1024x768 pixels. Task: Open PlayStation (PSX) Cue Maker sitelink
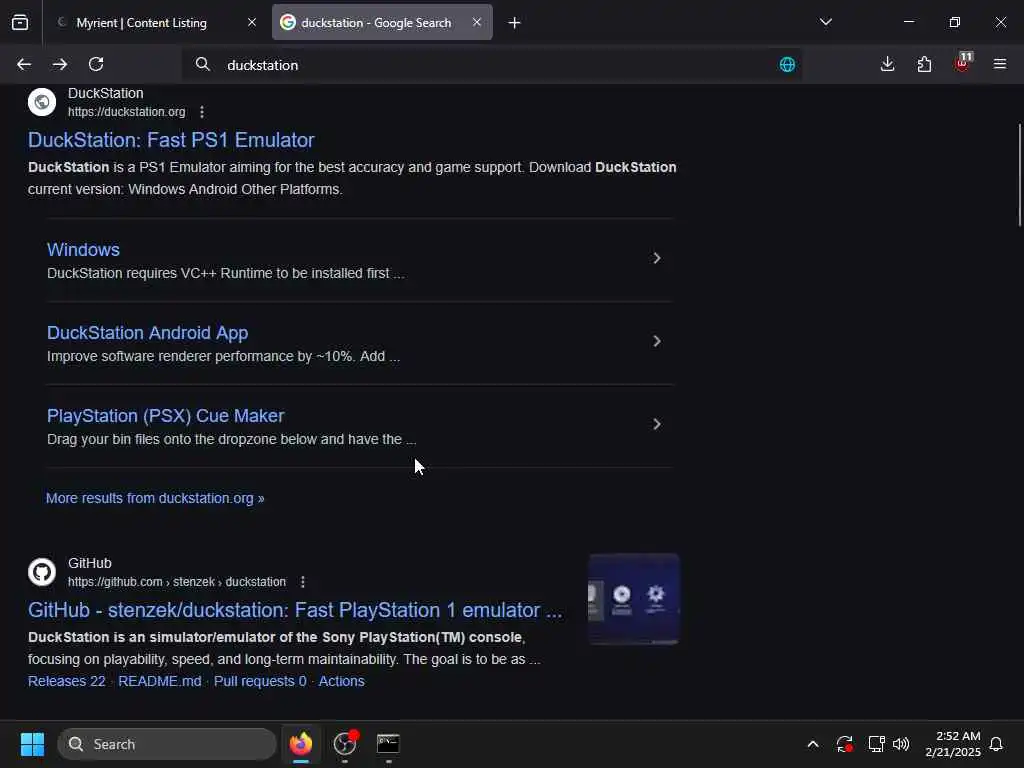point(165,415)
